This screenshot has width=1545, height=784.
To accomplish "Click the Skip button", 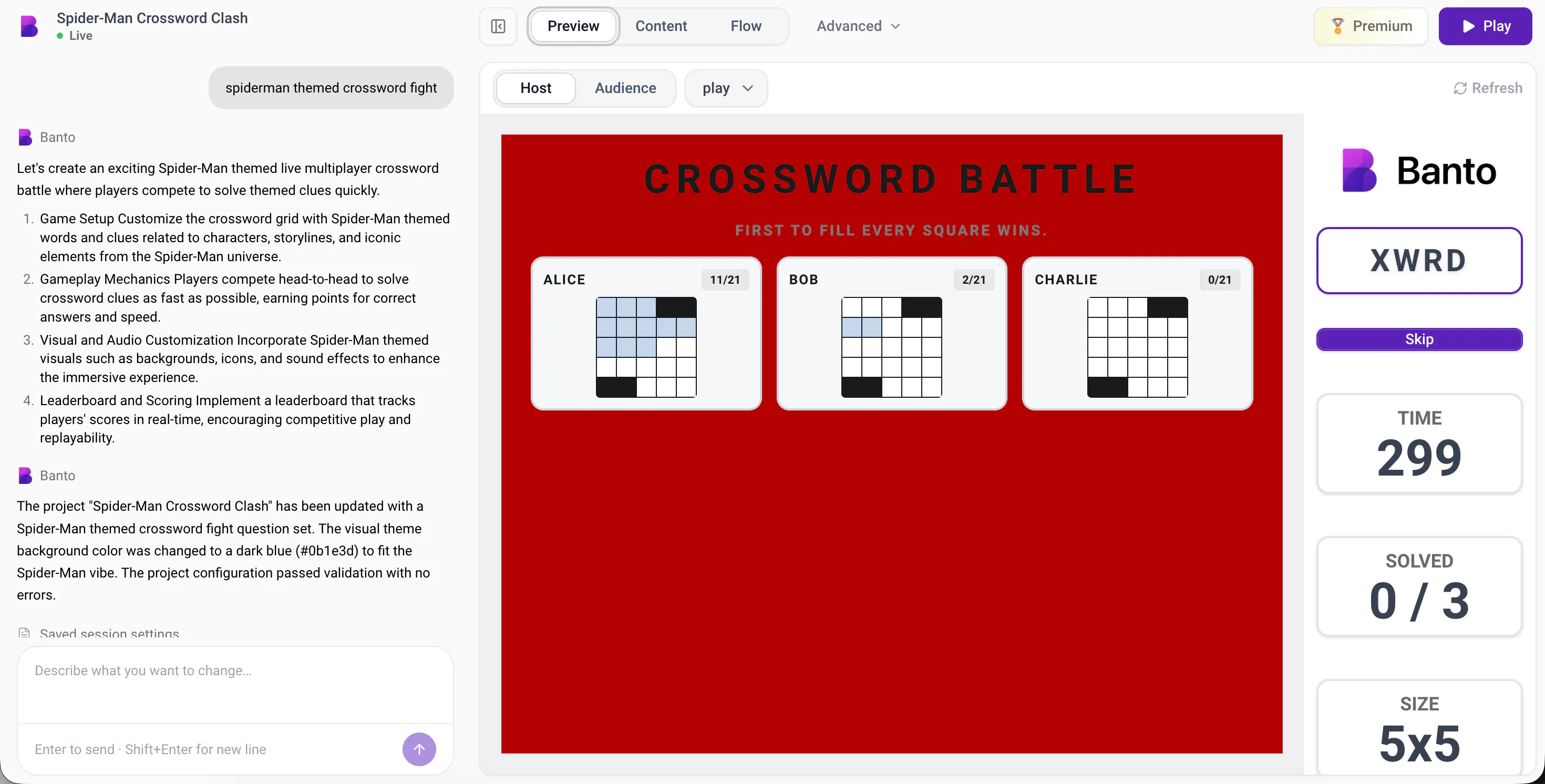I will pyautogui.click(x=1419, y=339).
